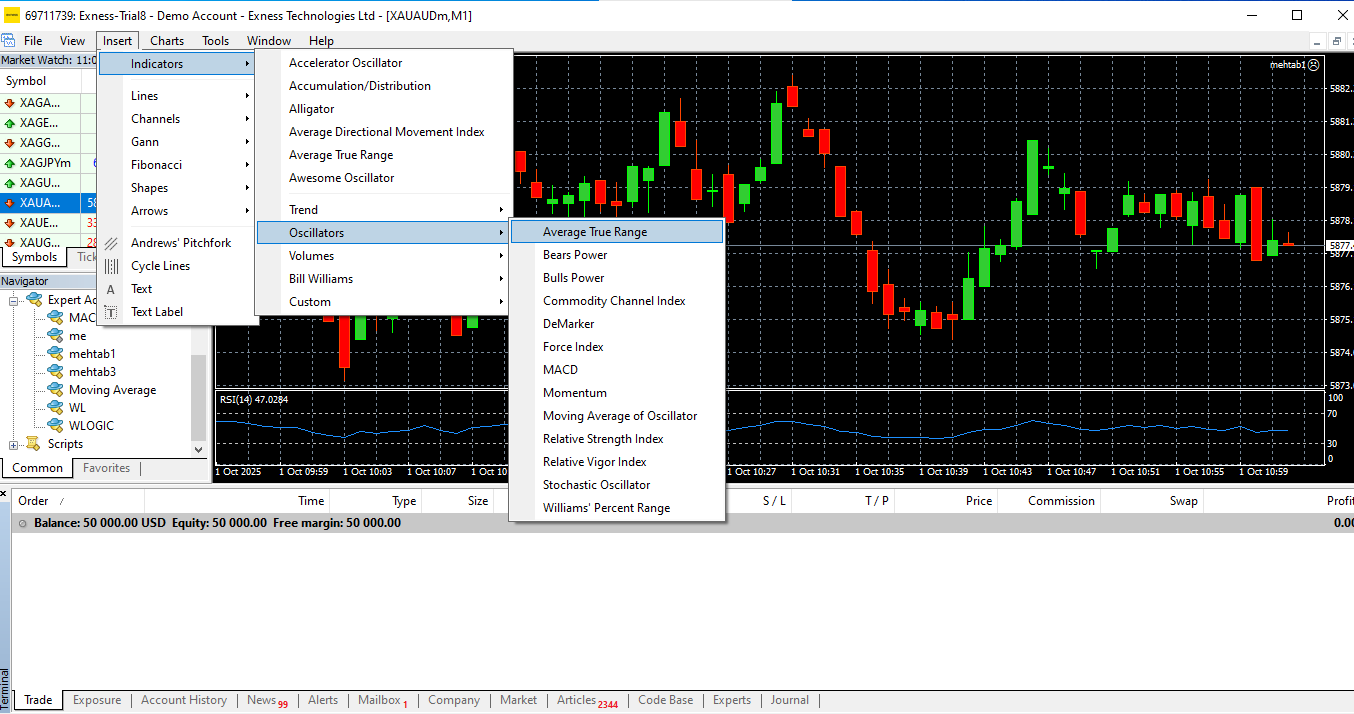This screenshot has width=1354, height=714.
Task: Sort orders by the Commission column header
Action: [1061, 501]
